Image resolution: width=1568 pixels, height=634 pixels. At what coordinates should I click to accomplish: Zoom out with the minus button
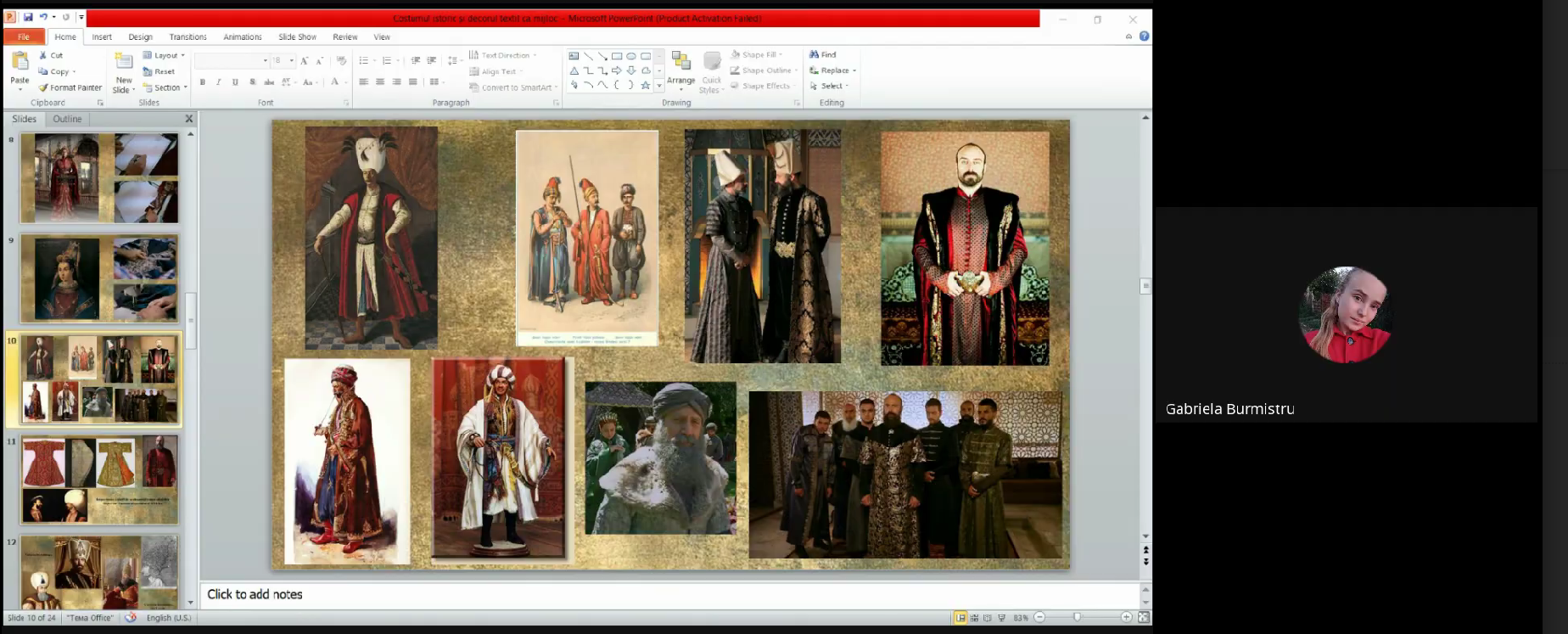(x=1039, y=618)
